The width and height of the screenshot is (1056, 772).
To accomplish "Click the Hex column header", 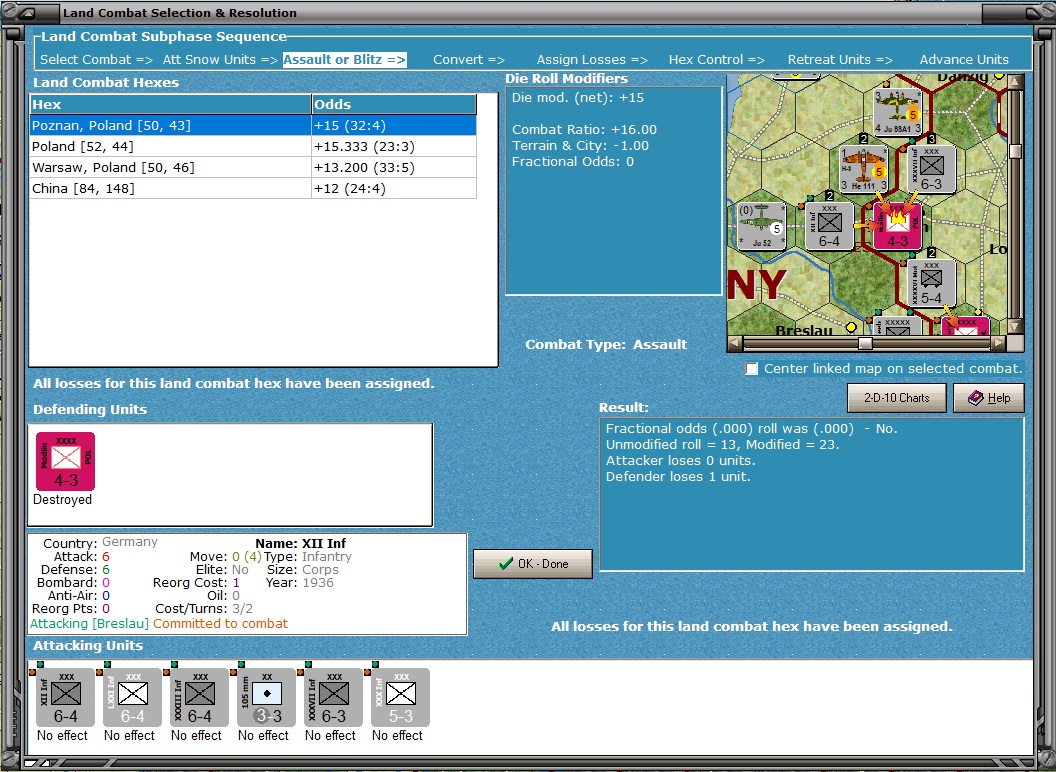I will click(170, 104).
